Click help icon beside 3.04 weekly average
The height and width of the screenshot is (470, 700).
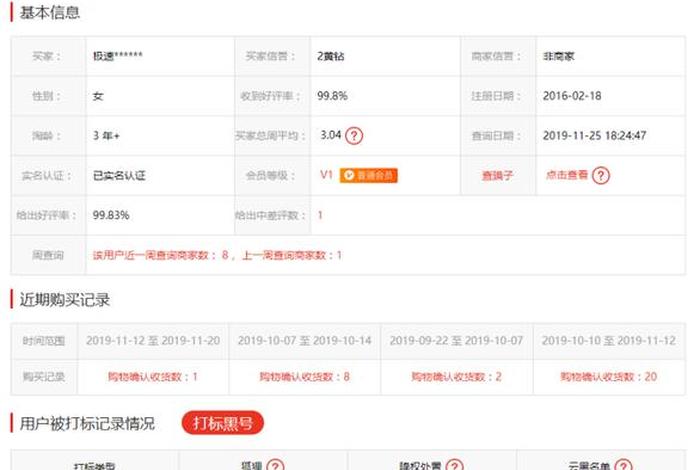tap(354, 136)
